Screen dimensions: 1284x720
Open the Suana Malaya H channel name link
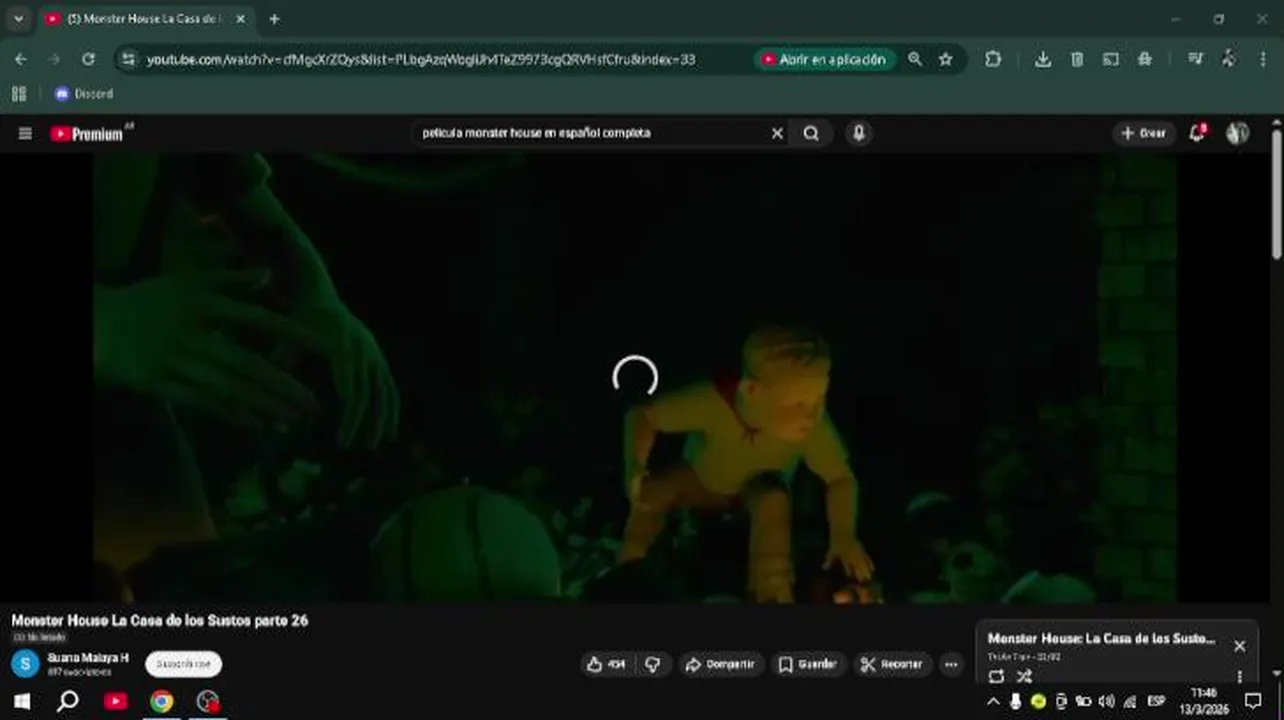point(88,657)
